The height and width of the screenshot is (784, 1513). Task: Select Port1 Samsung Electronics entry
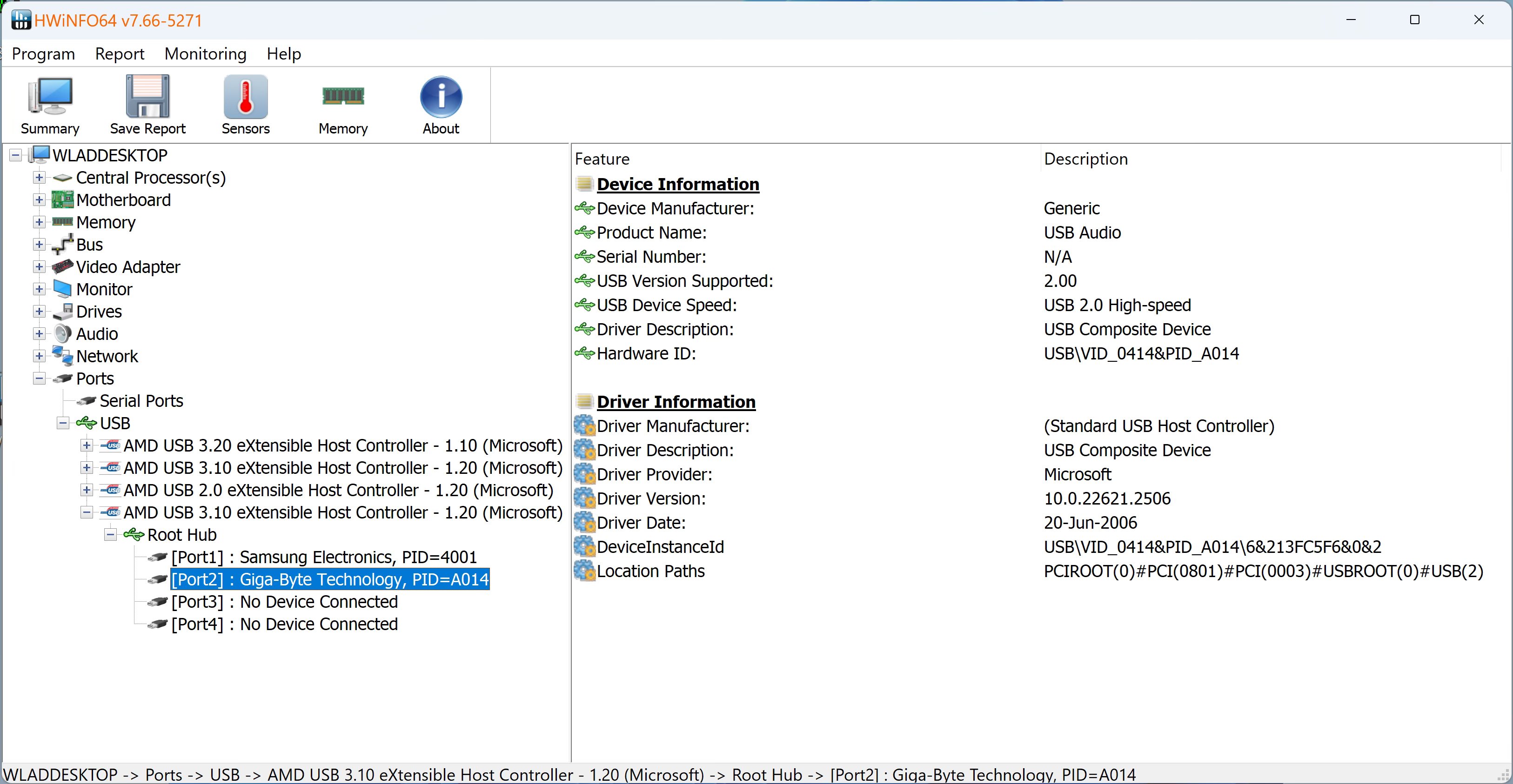tap(324, 557)
